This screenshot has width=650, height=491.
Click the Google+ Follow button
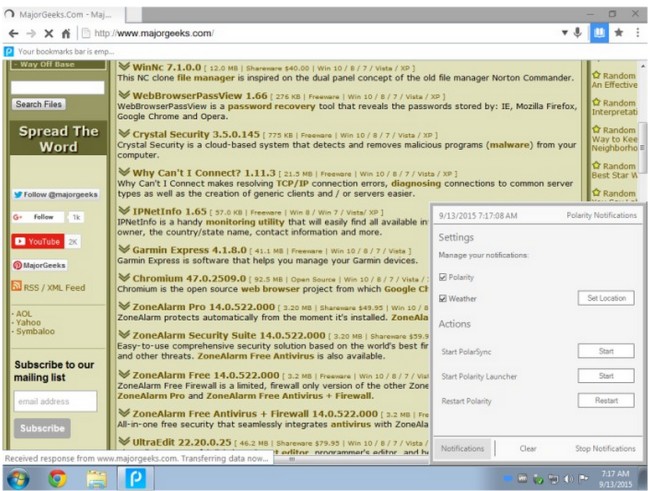pos(38,217)
